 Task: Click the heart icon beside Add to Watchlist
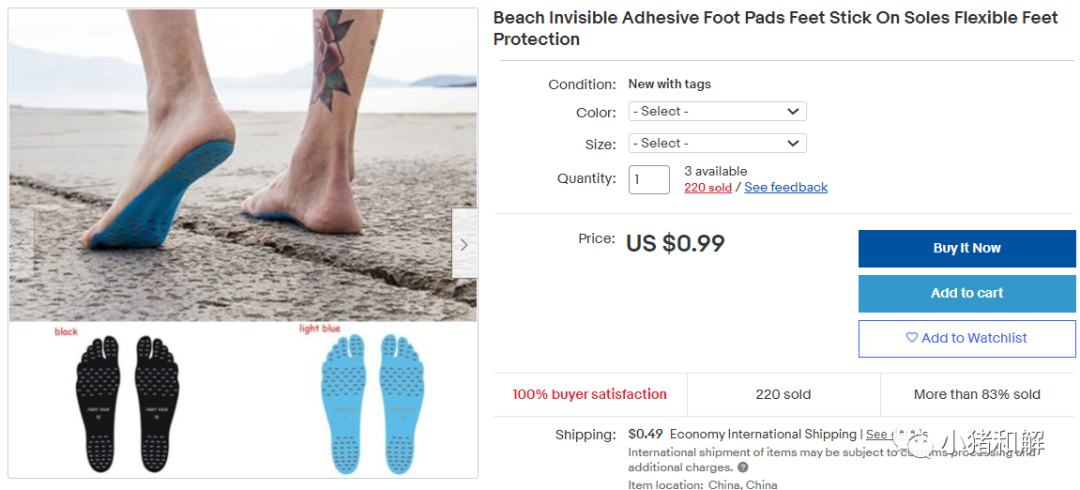(911, 338)
